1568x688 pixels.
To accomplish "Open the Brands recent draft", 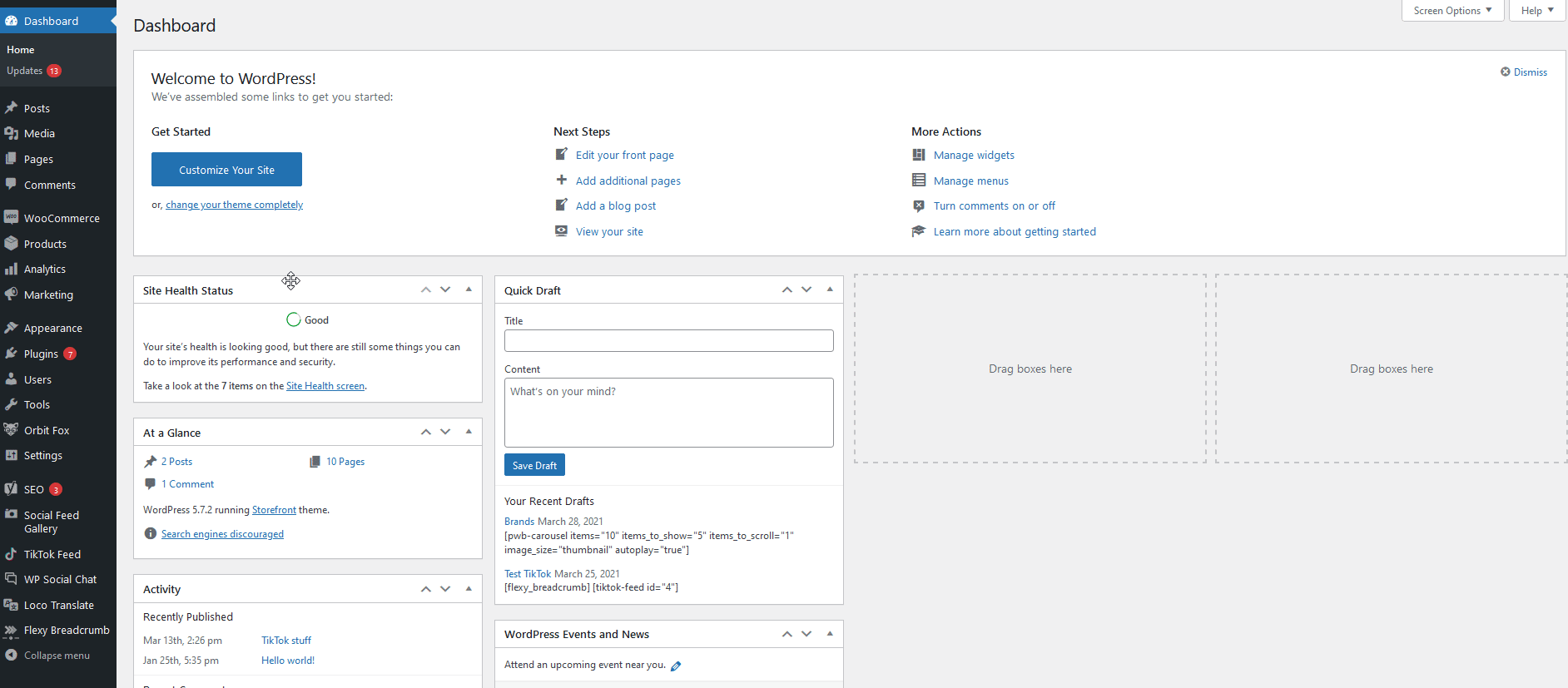I will click(519, 522).
